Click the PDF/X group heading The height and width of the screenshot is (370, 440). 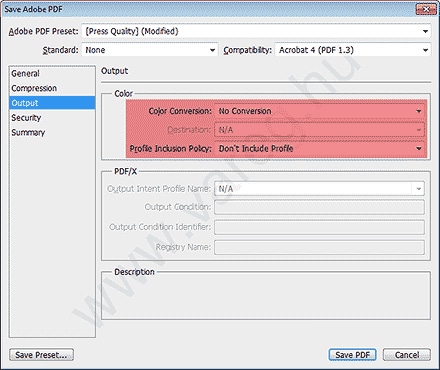point(125,171)
